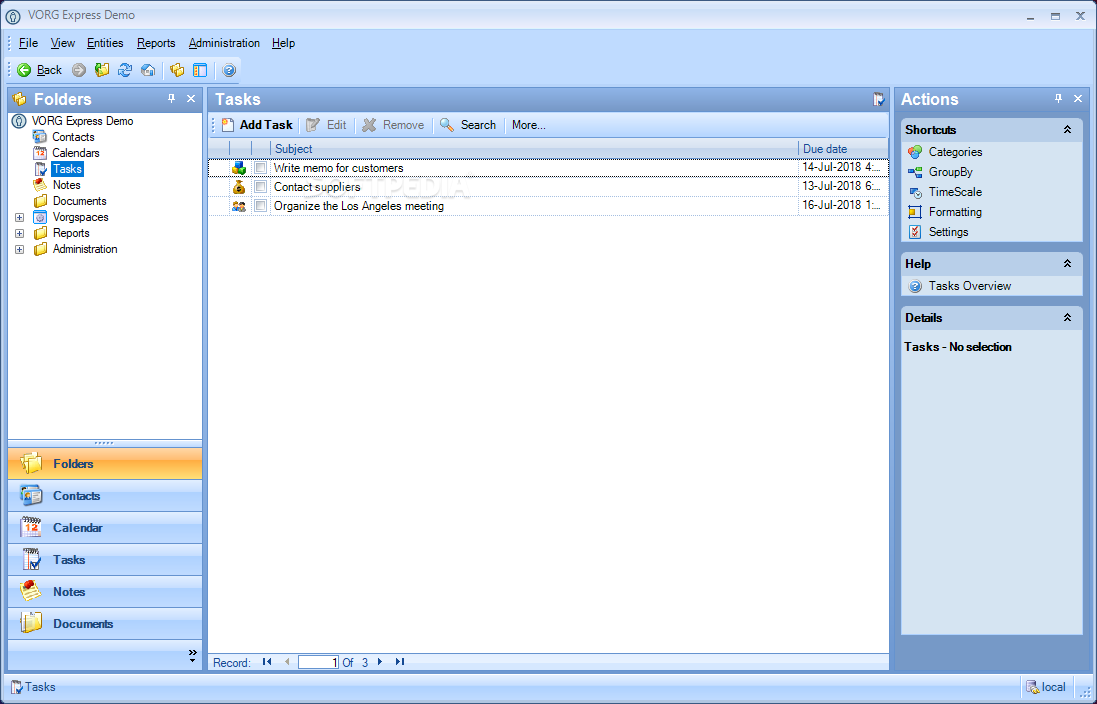Check the 'Organize the Los Angeles meeting' checkbox
Screen dimensions: 1097x704
260,206
